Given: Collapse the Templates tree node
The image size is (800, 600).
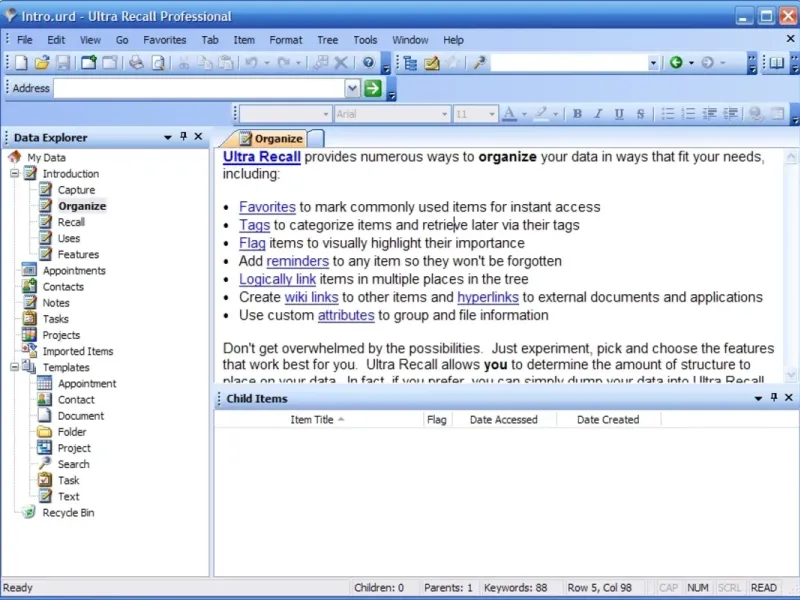Looking at the screenshot, I should 14,367.
